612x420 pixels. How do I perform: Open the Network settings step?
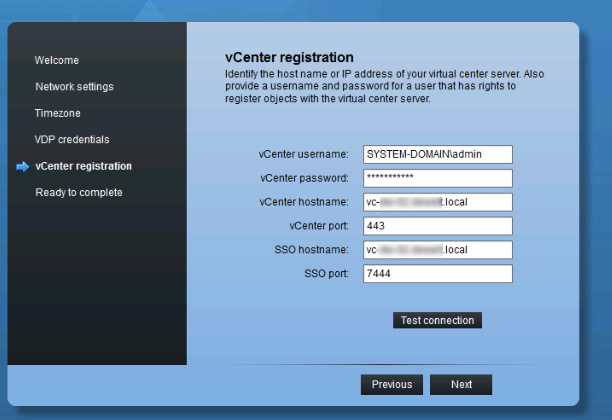tap(75, 87)
